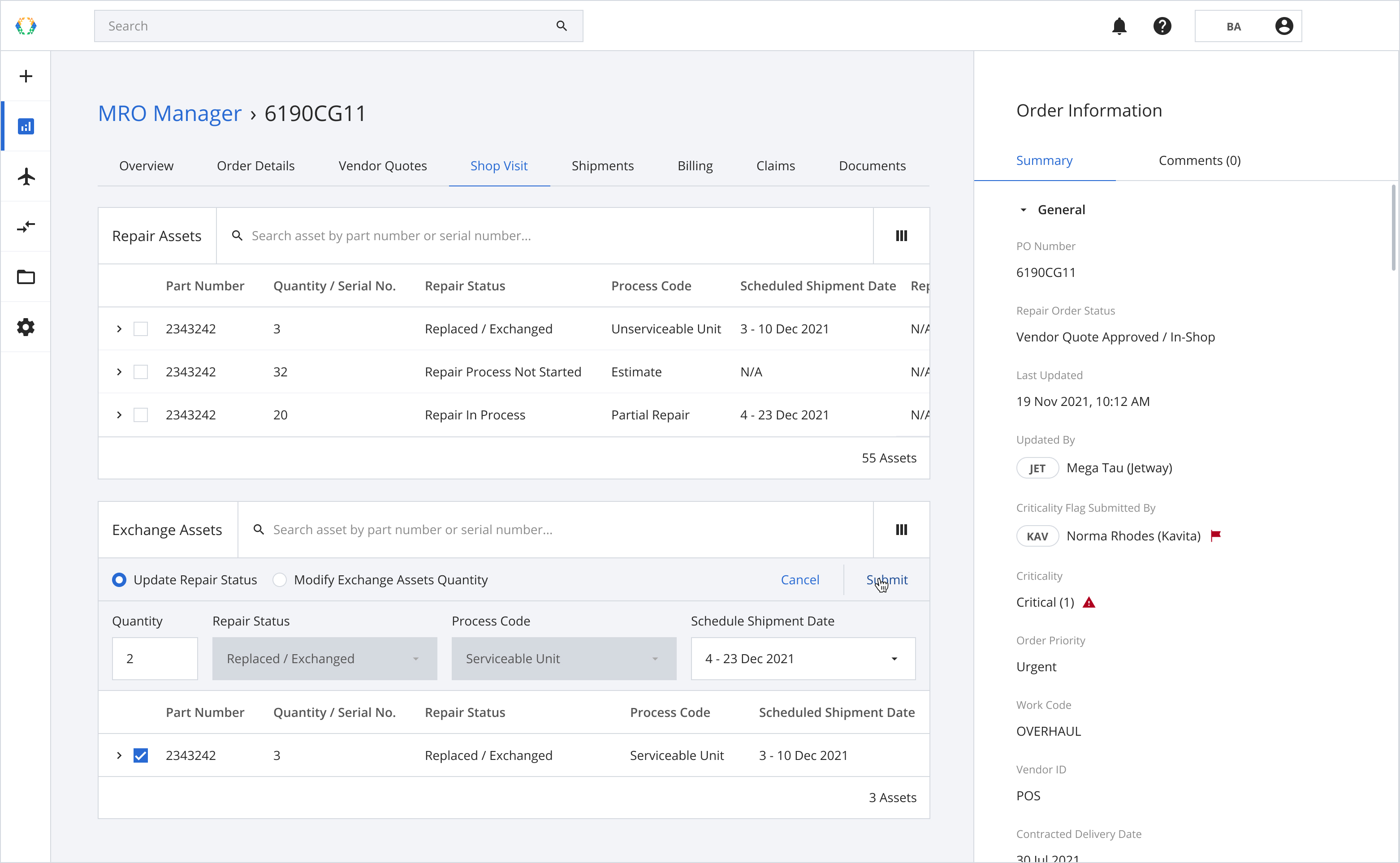Select the Summary tab
This screenshot has width=1400, height=863.
1045,161
